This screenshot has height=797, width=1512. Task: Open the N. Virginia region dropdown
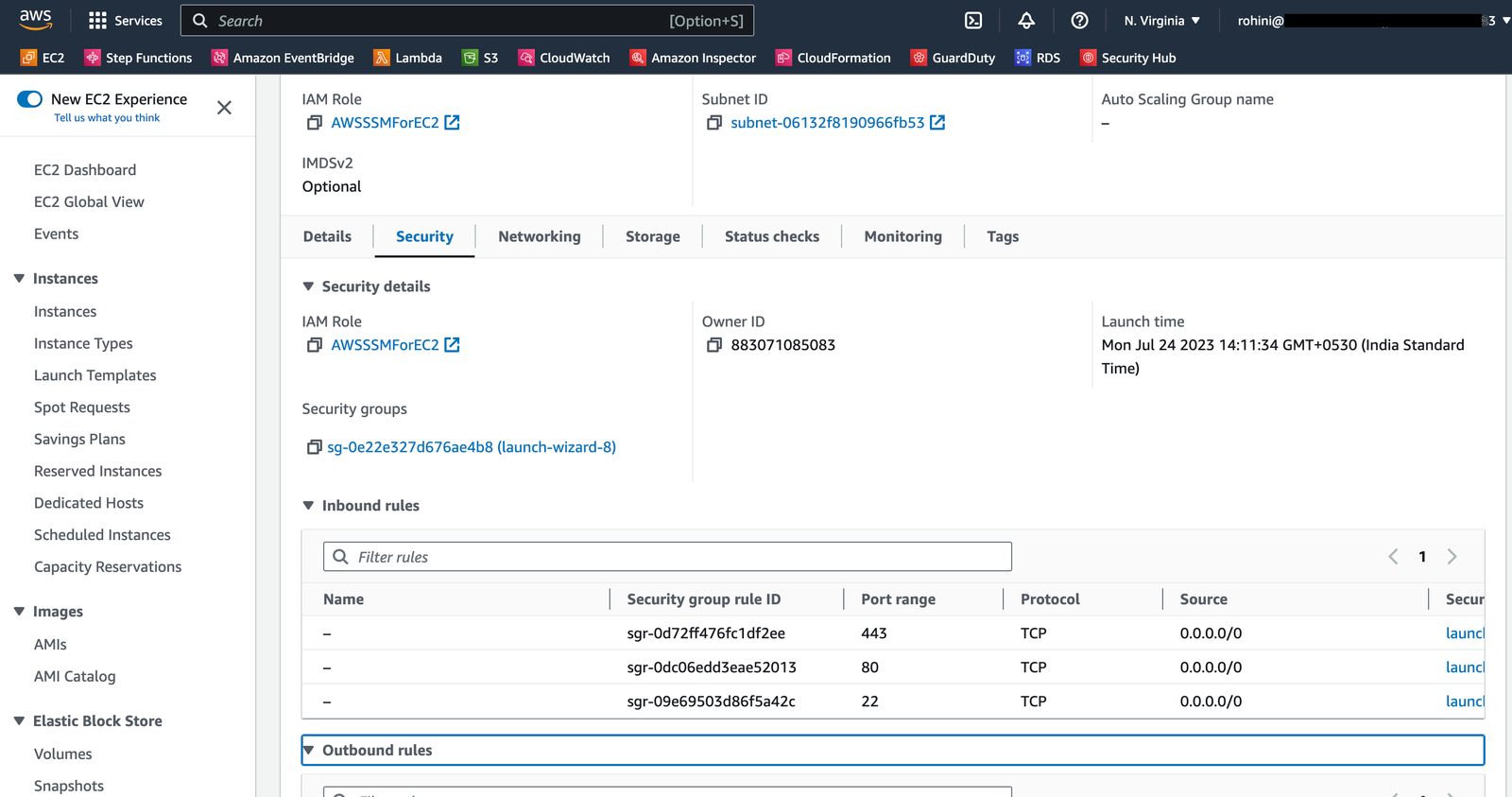coord(1161,21)
